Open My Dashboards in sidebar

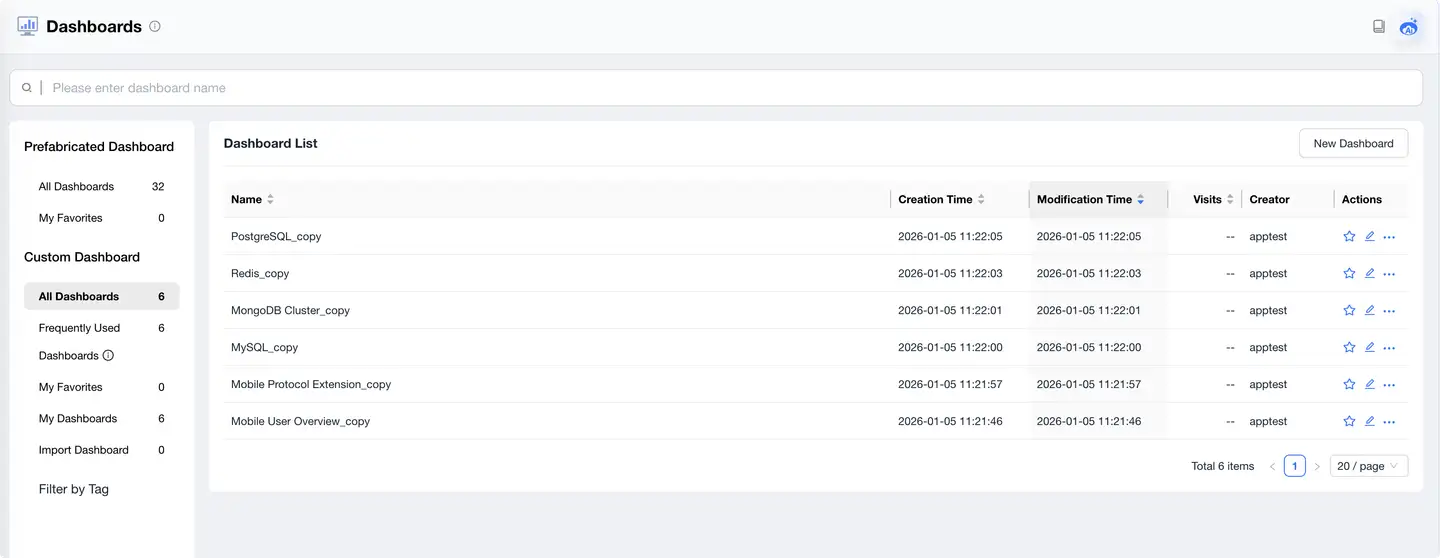(x=102, y=419)
